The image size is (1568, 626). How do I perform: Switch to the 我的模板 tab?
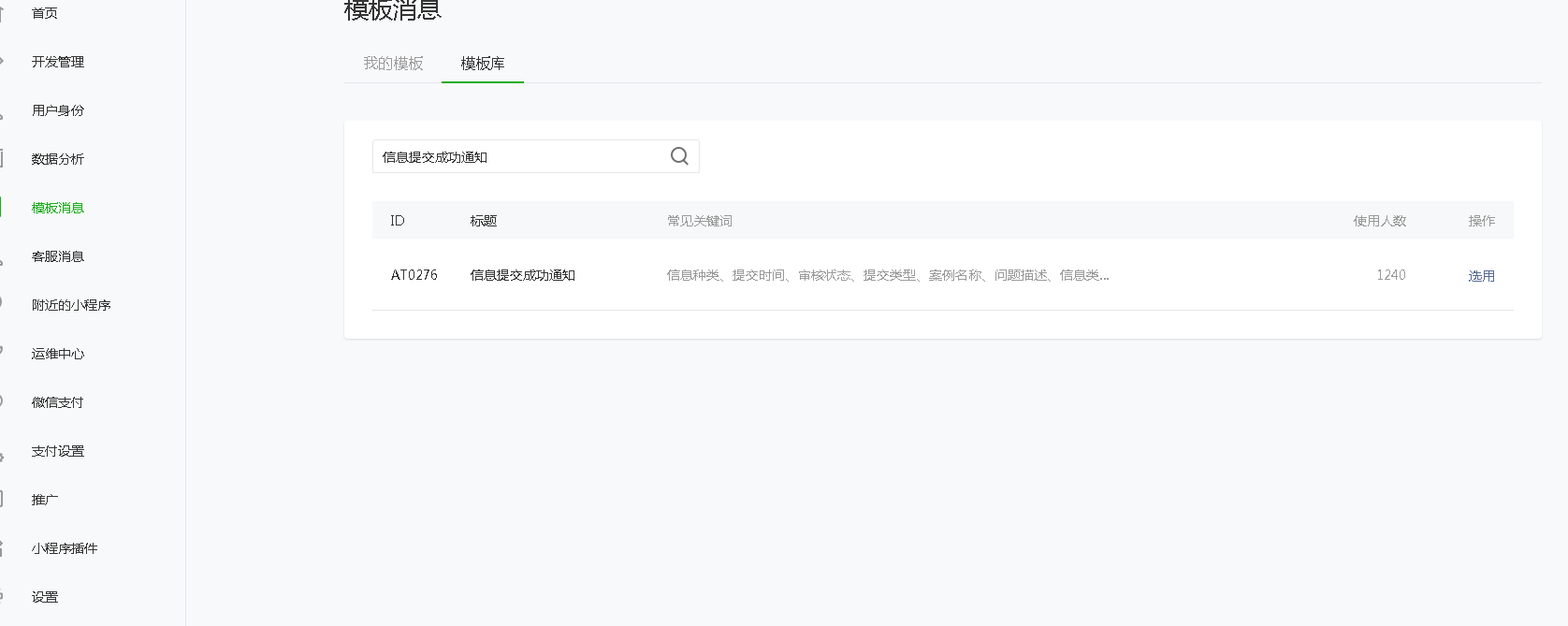tap(393, 64)
